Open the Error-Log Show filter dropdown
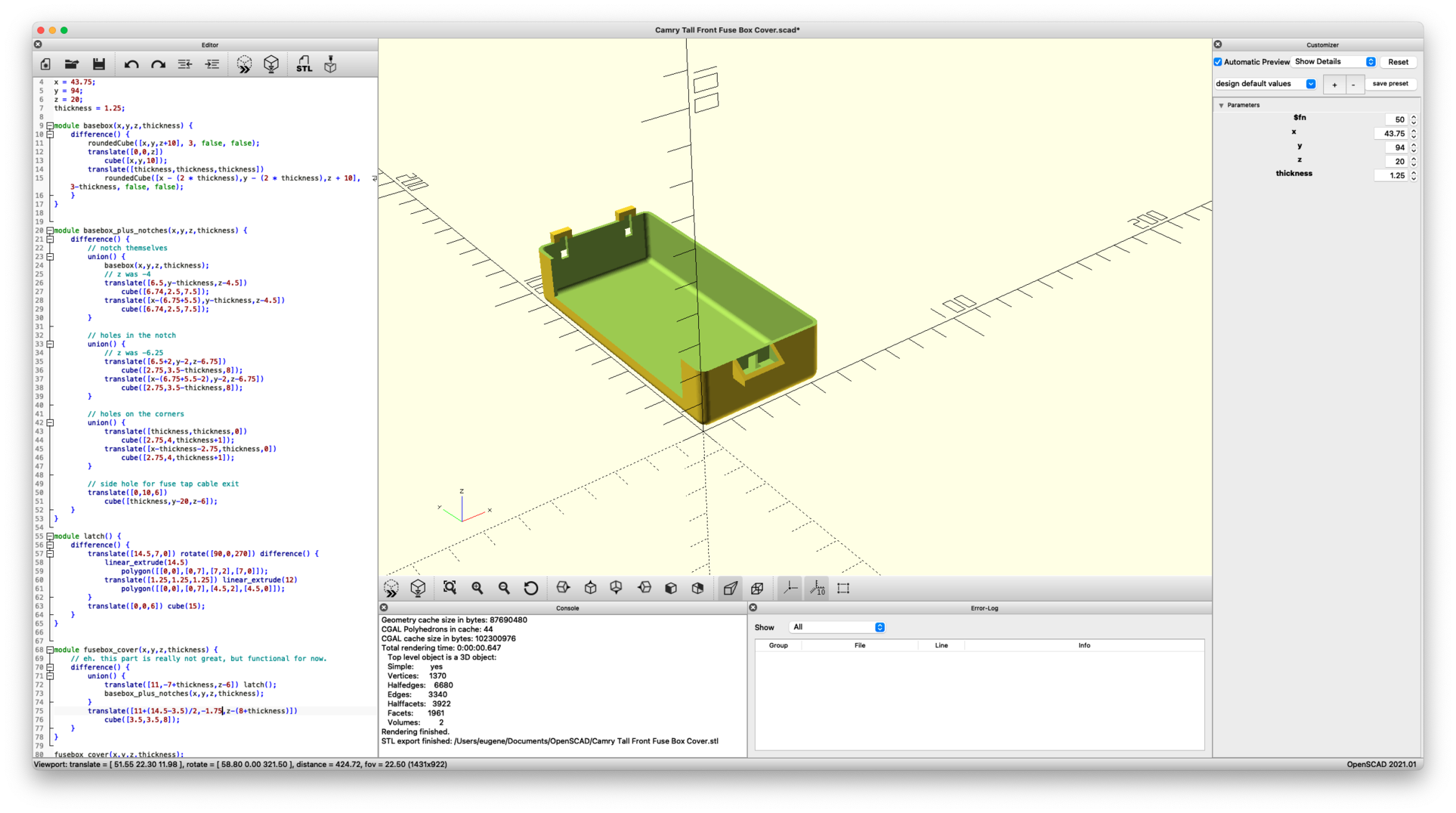This screenshot has height=813, width=1456. (836, 627)
